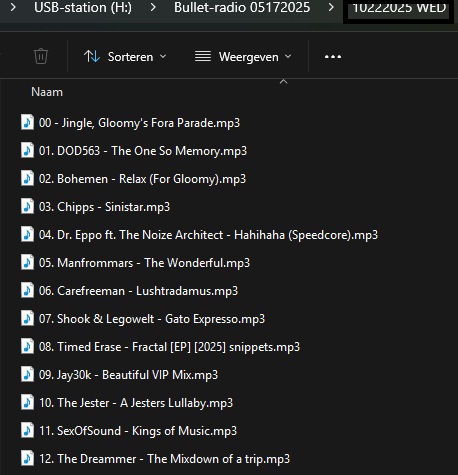Image resolution: width=458 pixels, height=475 pixels.
Task: Click the mp3 icon of 02. Bohemen file
Action: tap(27, 178)
